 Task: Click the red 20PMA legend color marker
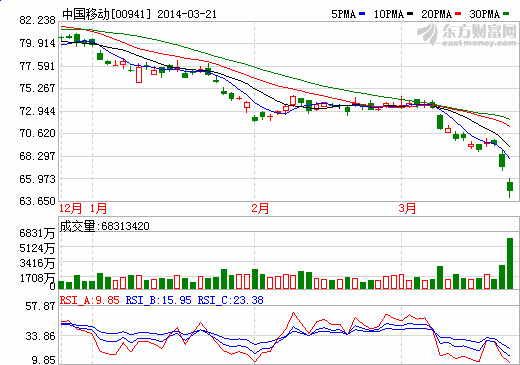click(x=458, y=14)
